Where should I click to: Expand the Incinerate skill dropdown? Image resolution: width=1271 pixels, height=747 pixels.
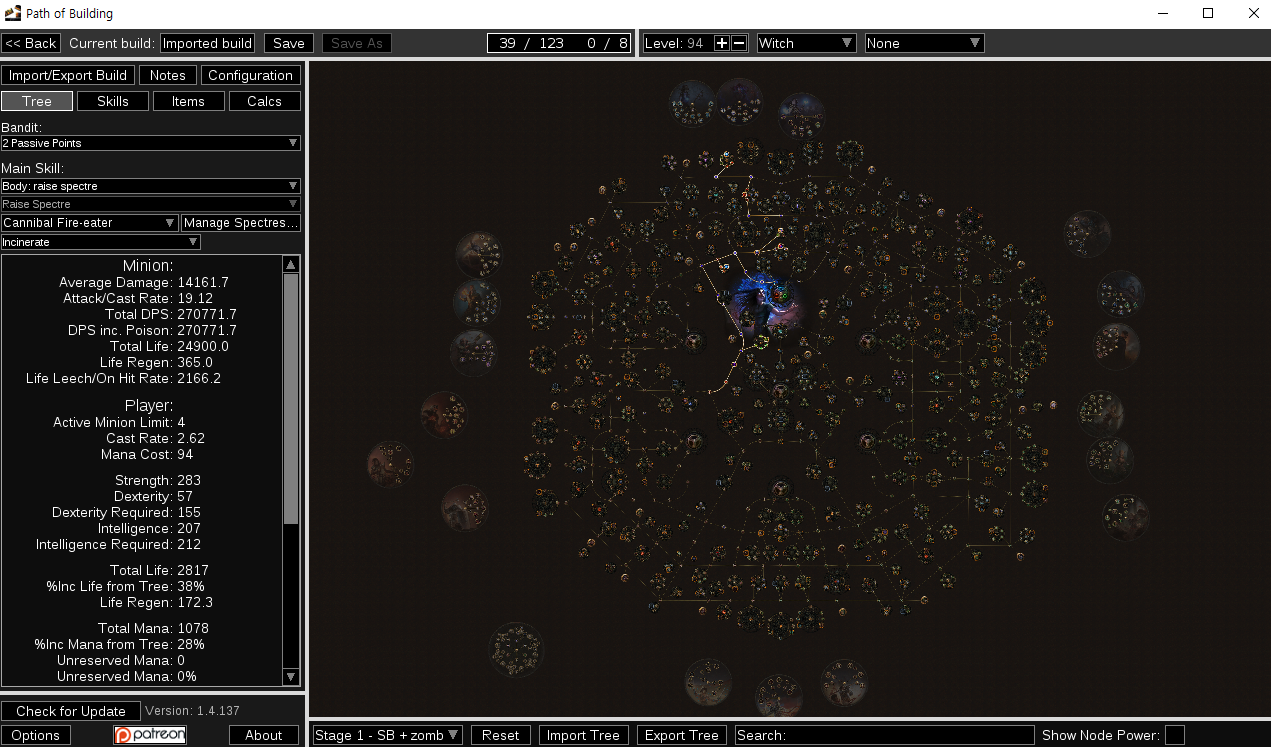tap(100, 242)
